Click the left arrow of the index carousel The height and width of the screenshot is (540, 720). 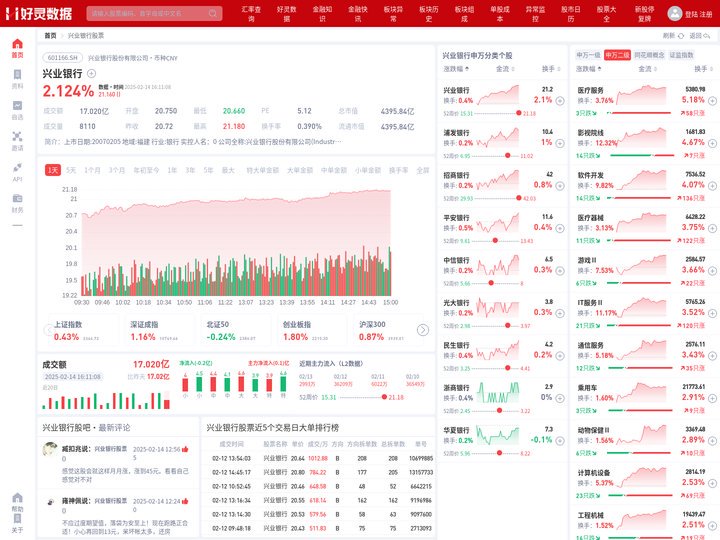pyautogui.click(x=48, y=330)
